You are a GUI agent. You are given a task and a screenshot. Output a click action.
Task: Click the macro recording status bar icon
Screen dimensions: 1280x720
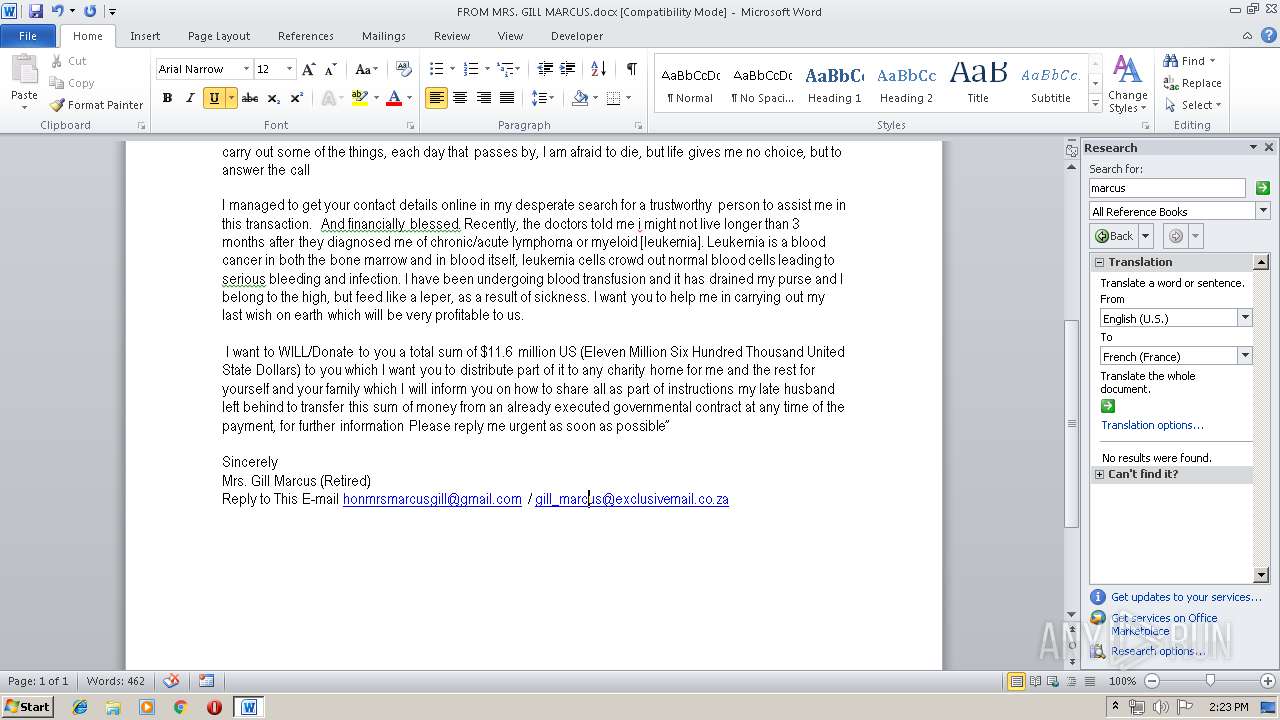pos(206,681)
